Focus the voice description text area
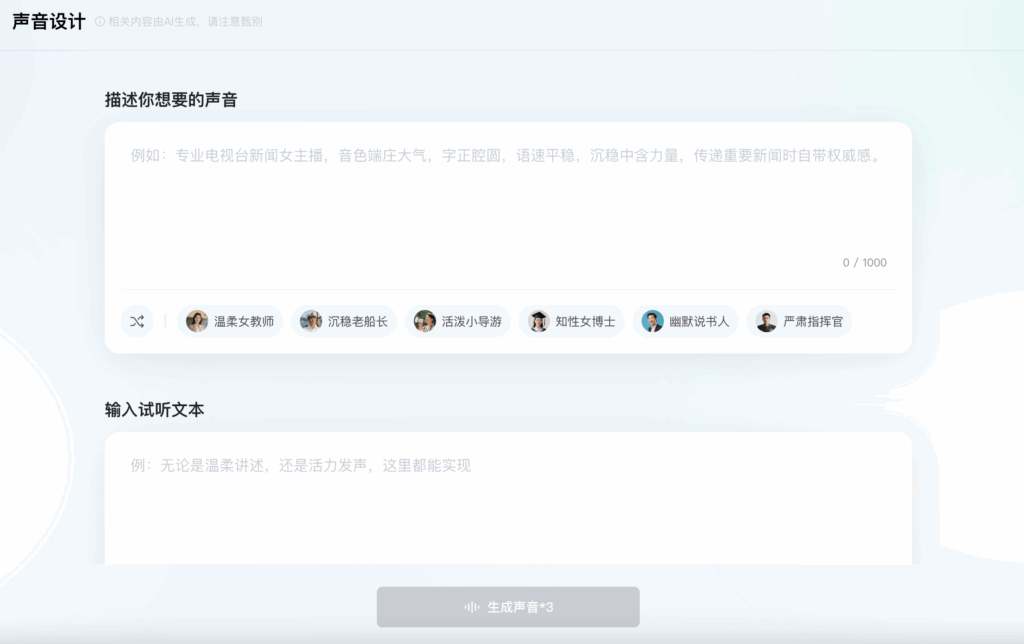The width and height of the screenshot is (1024, 644). coord(508,206)
